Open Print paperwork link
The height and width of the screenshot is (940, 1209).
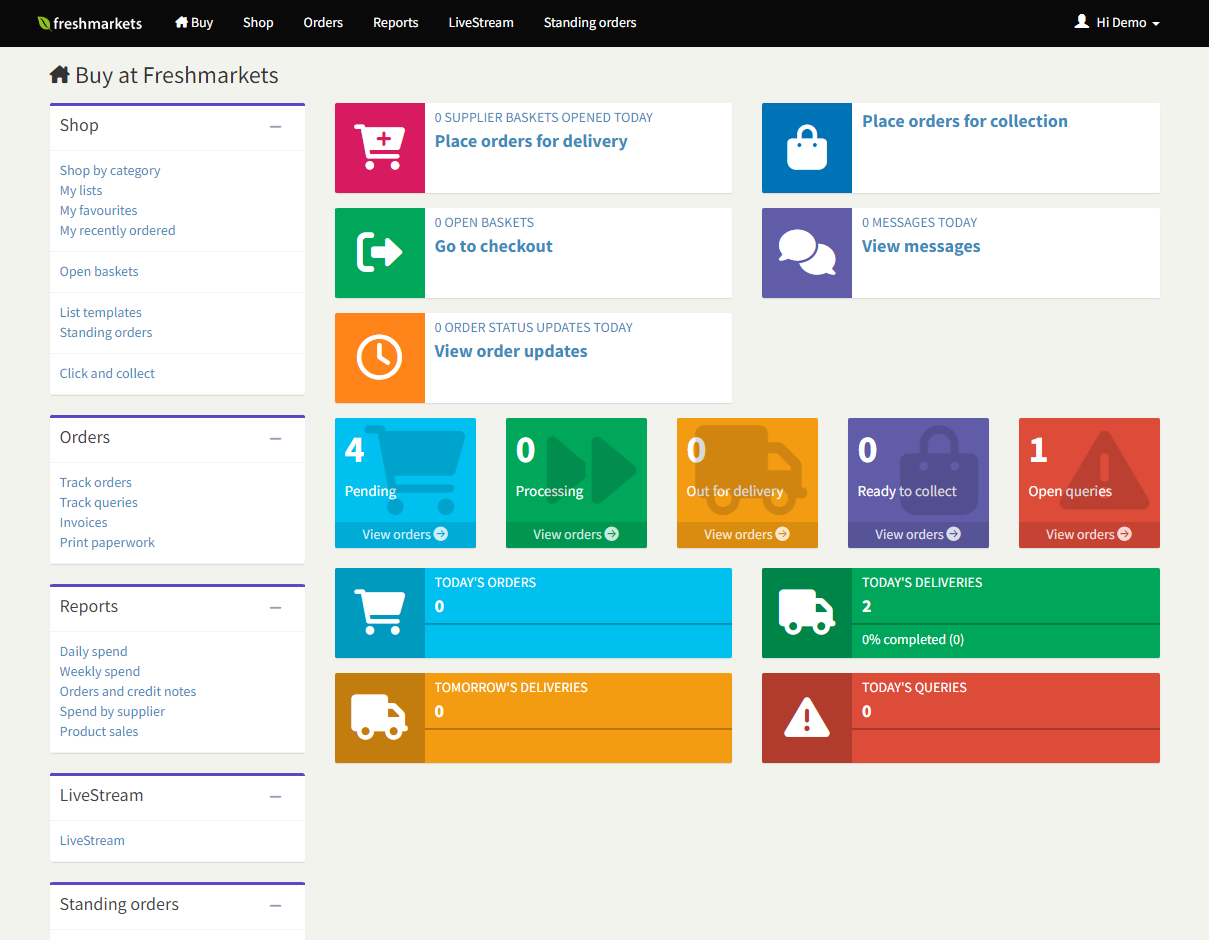click(x=108, y=542)
